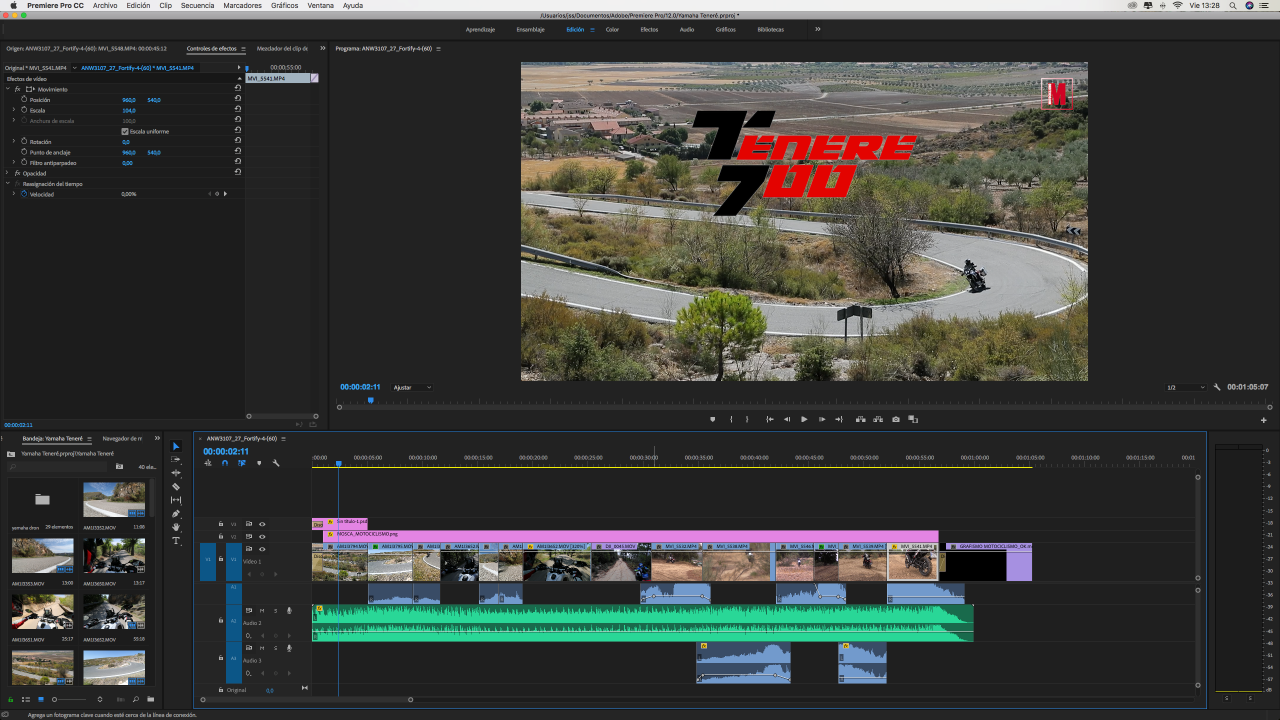Screen dimensions: 1280x720
Task: Expand the Filtro antiparpadeo parameter
Action: pyautogui.click(x=14, y=163)
